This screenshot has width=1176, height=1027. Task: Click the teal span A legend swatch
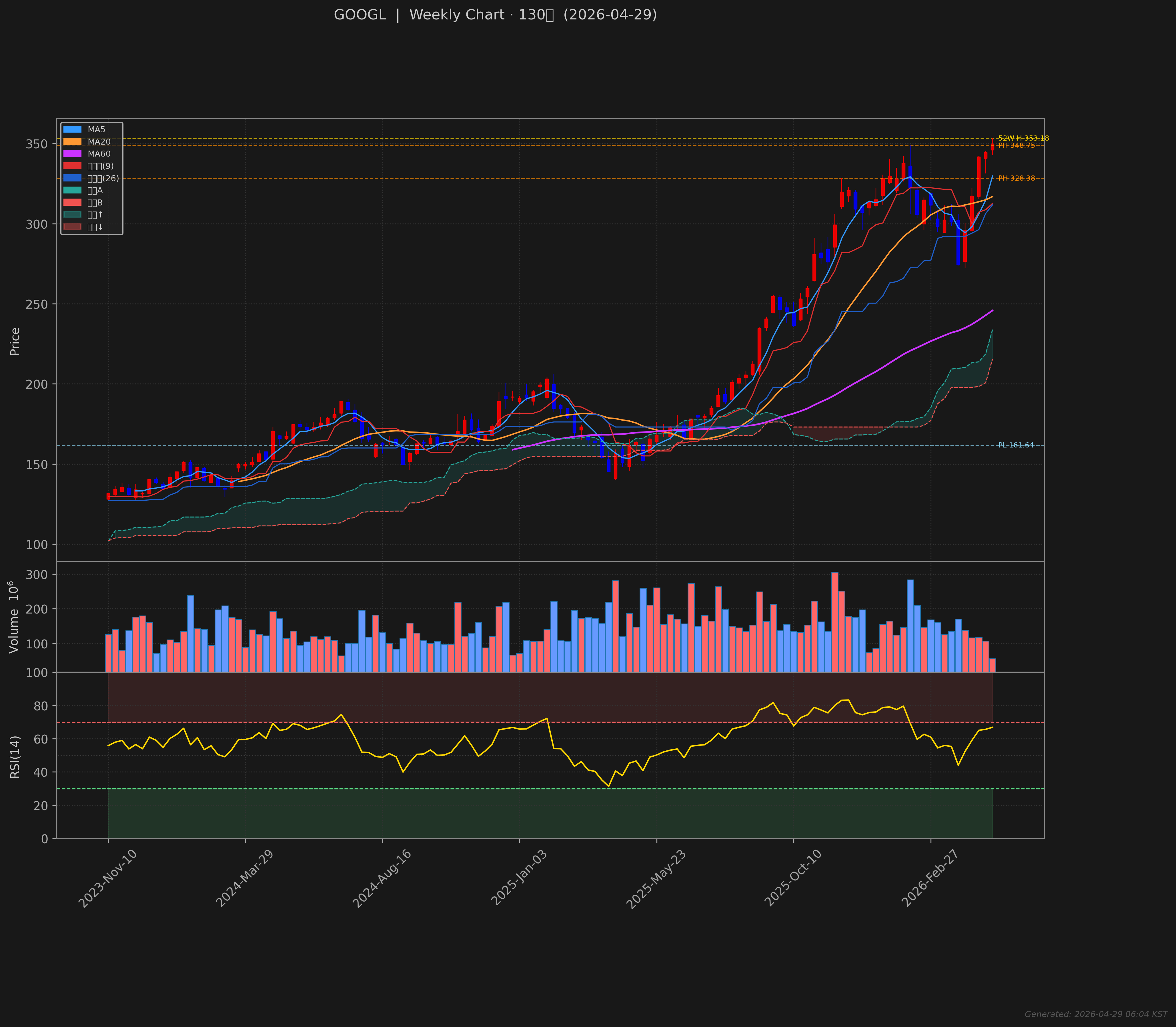pos(73,190)
